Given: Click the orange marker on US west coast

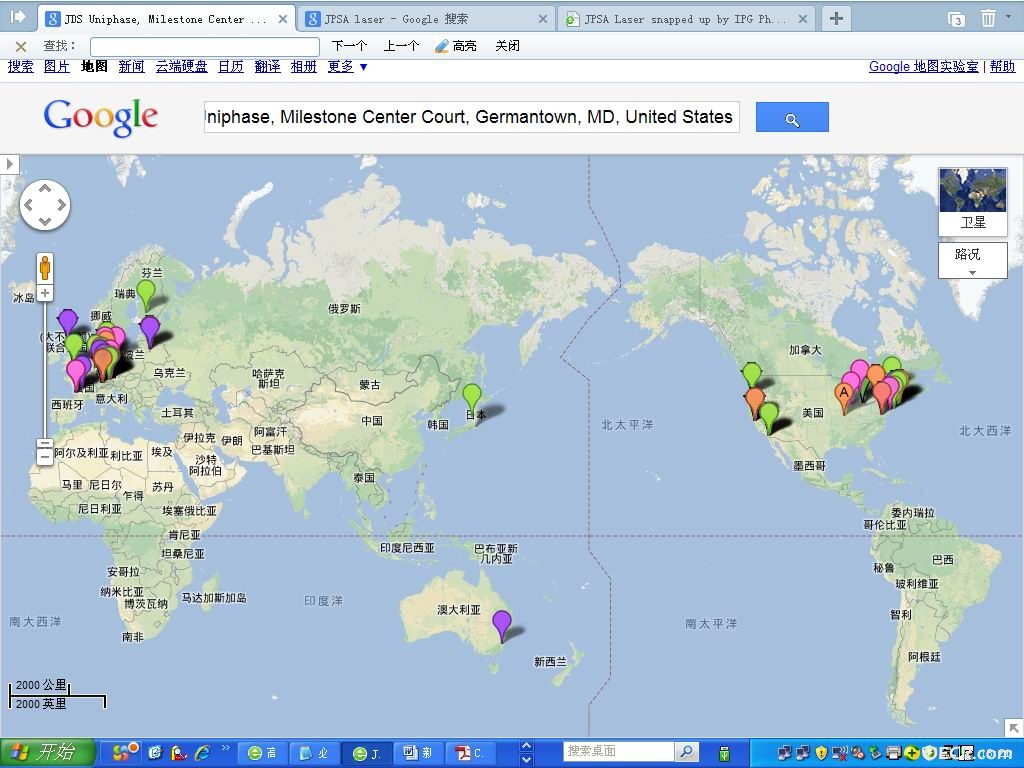Looking at the screenshot, I should 754,401.
